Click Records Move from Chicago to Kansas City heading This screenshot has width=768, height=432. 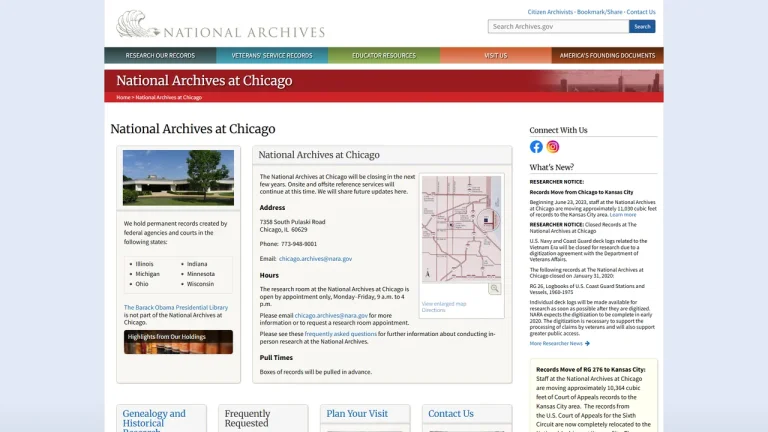click(581, 192)
